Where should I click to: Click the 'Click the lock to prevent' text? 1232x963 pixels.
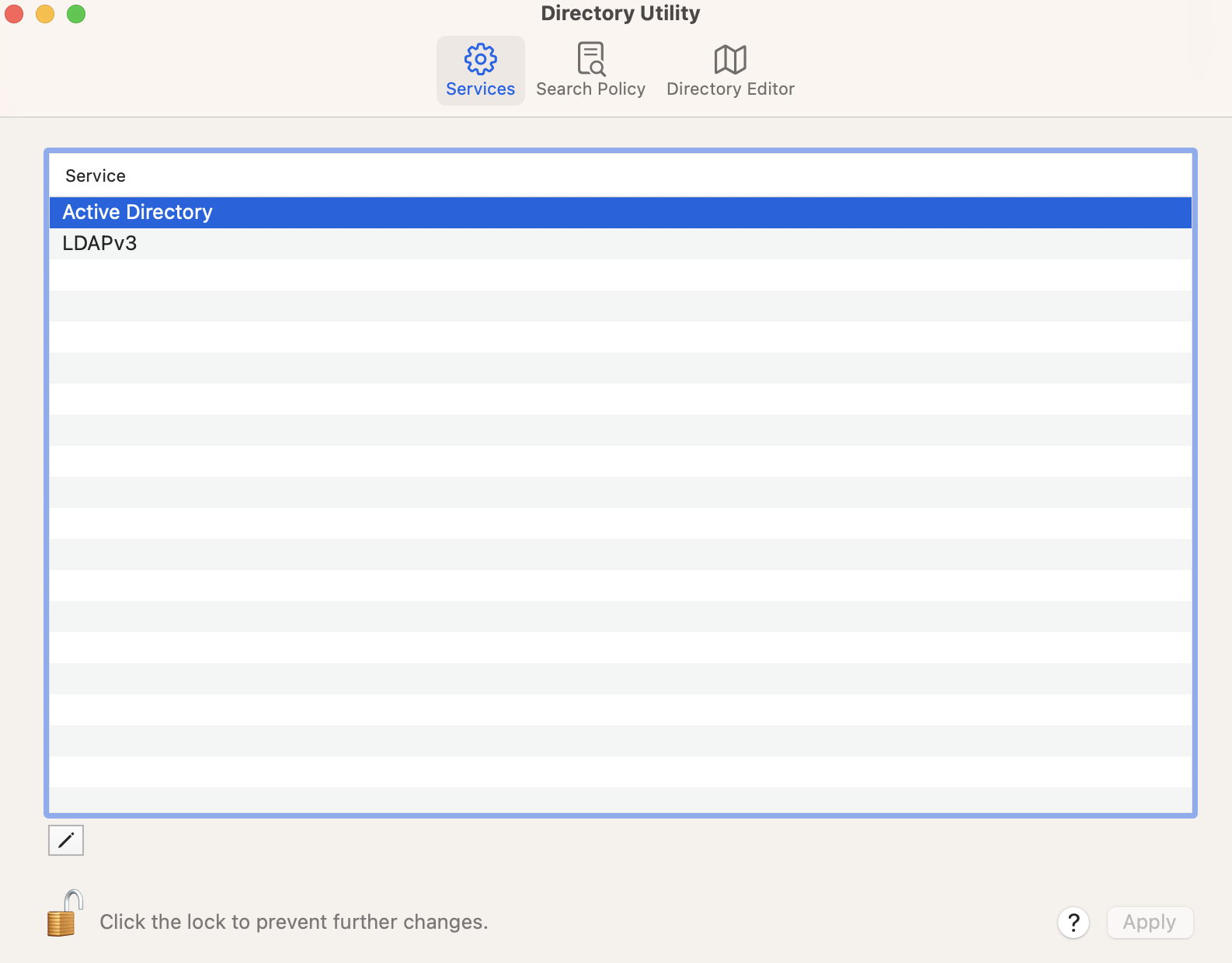click(x=294, y=922)
